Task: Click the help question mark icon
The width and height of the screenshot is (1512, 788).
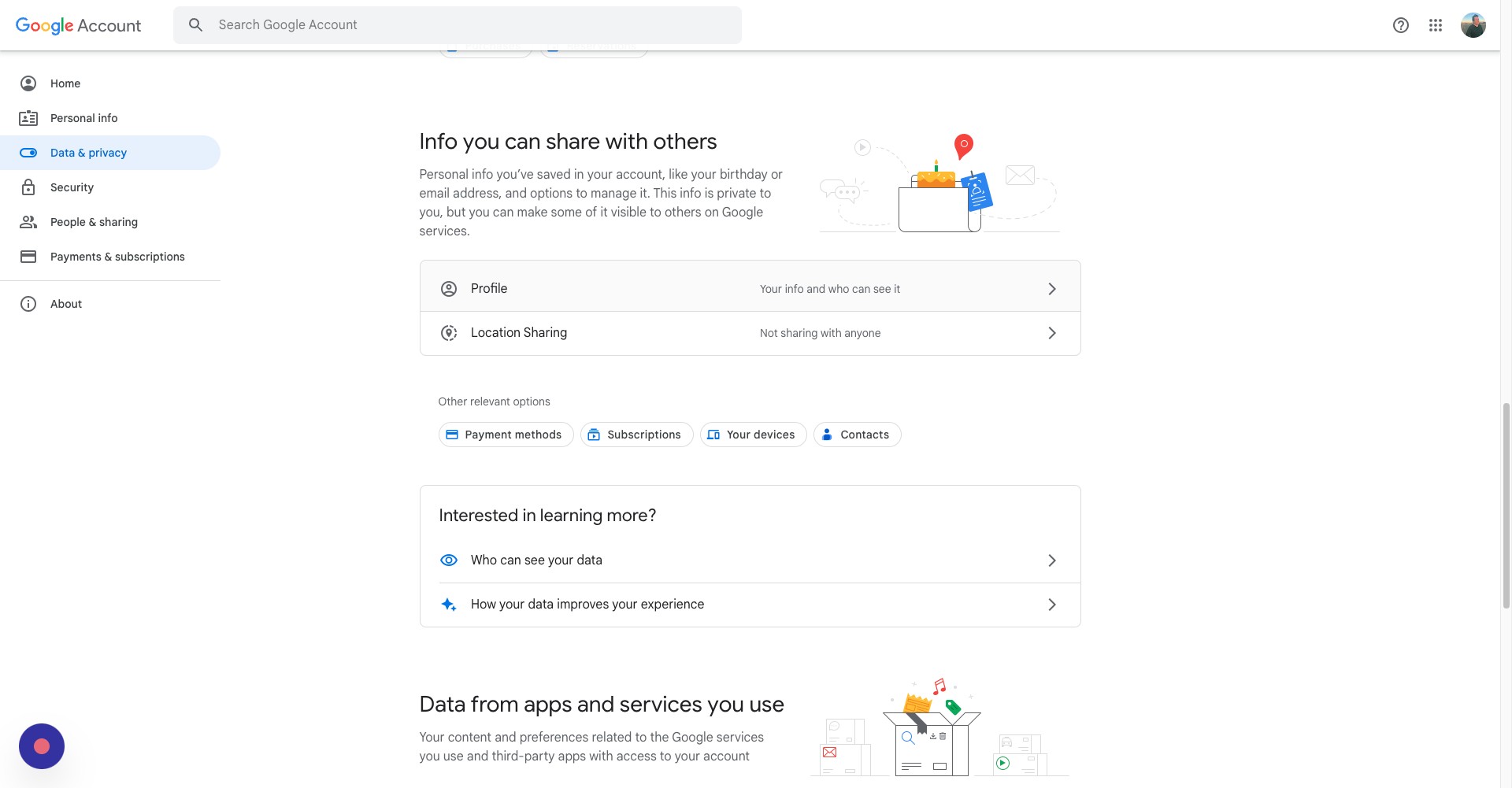Action: 1401,25
